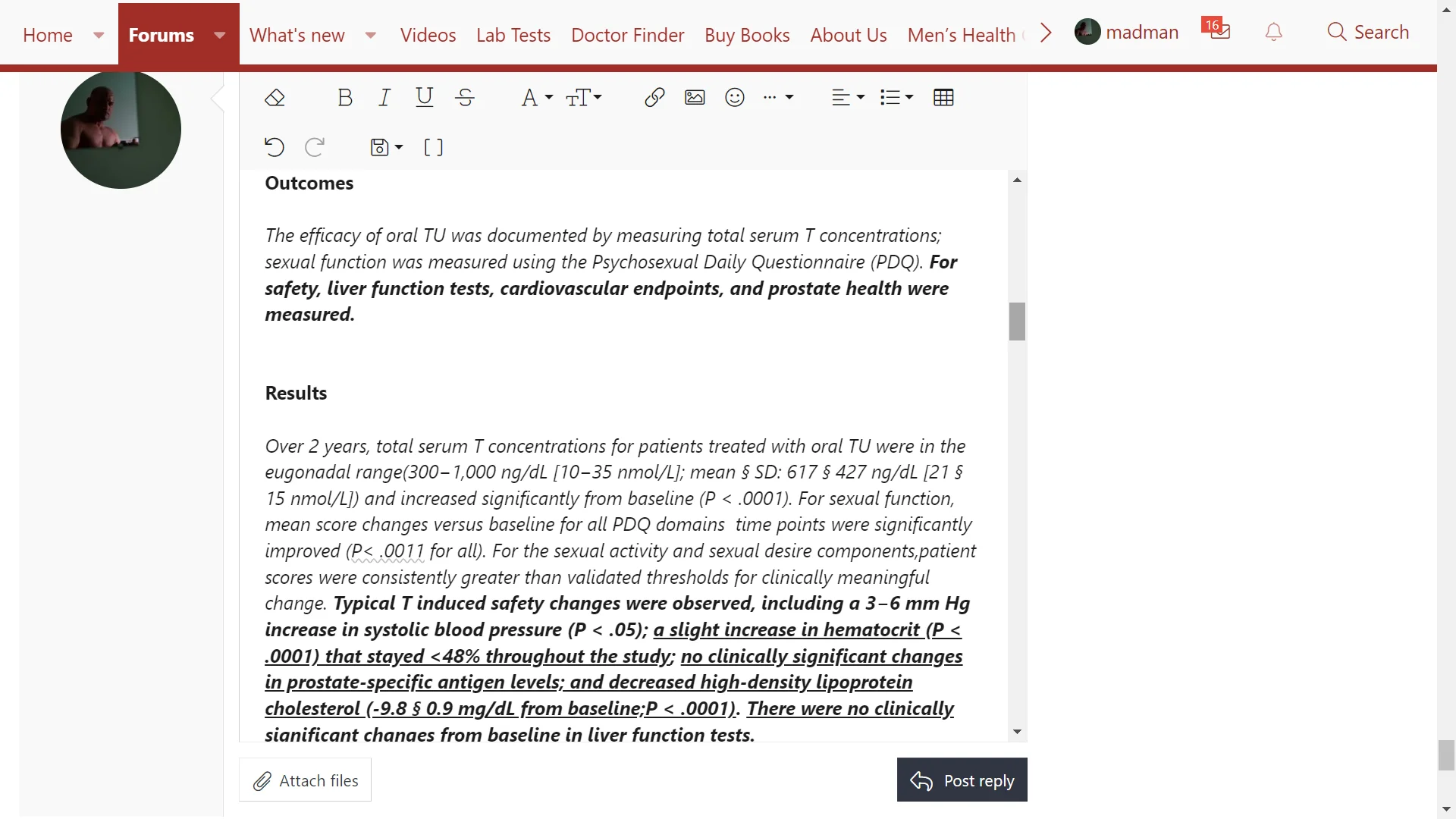This screenshot has height=819, width=1456.
Task: Open Lab Tests link
Action: [513, 35]
